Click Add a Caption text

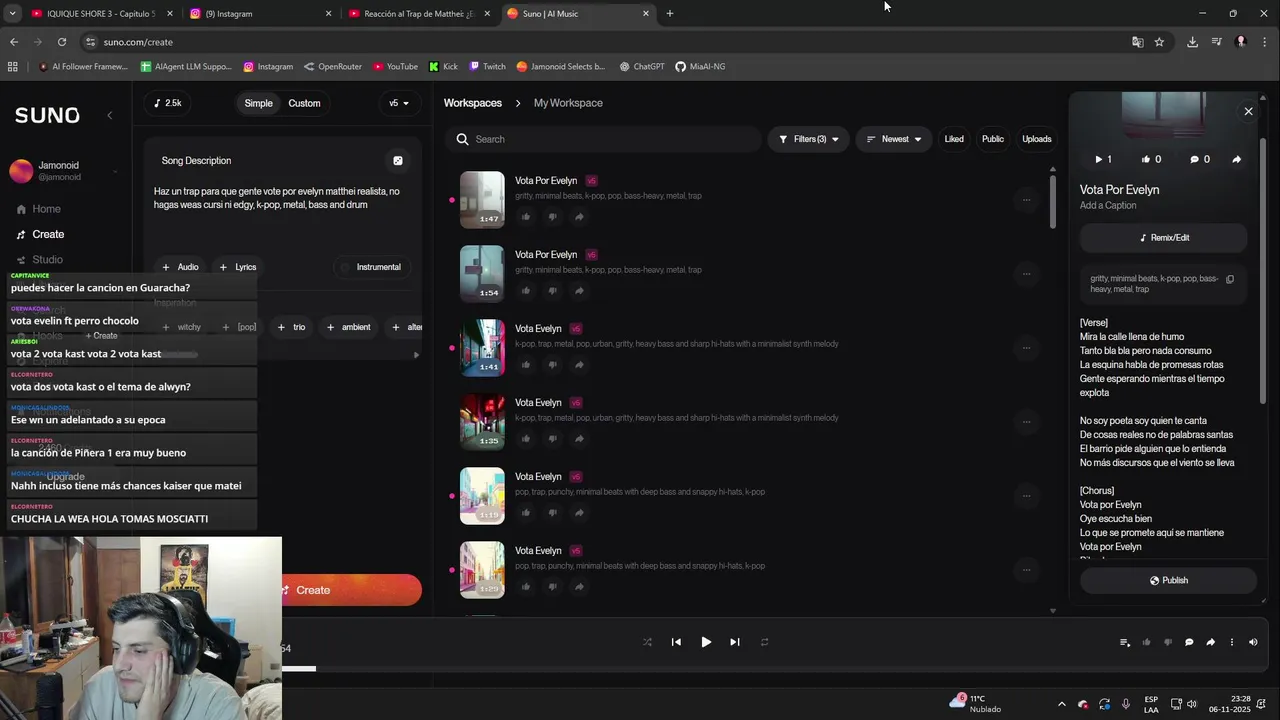point(1108,206)
